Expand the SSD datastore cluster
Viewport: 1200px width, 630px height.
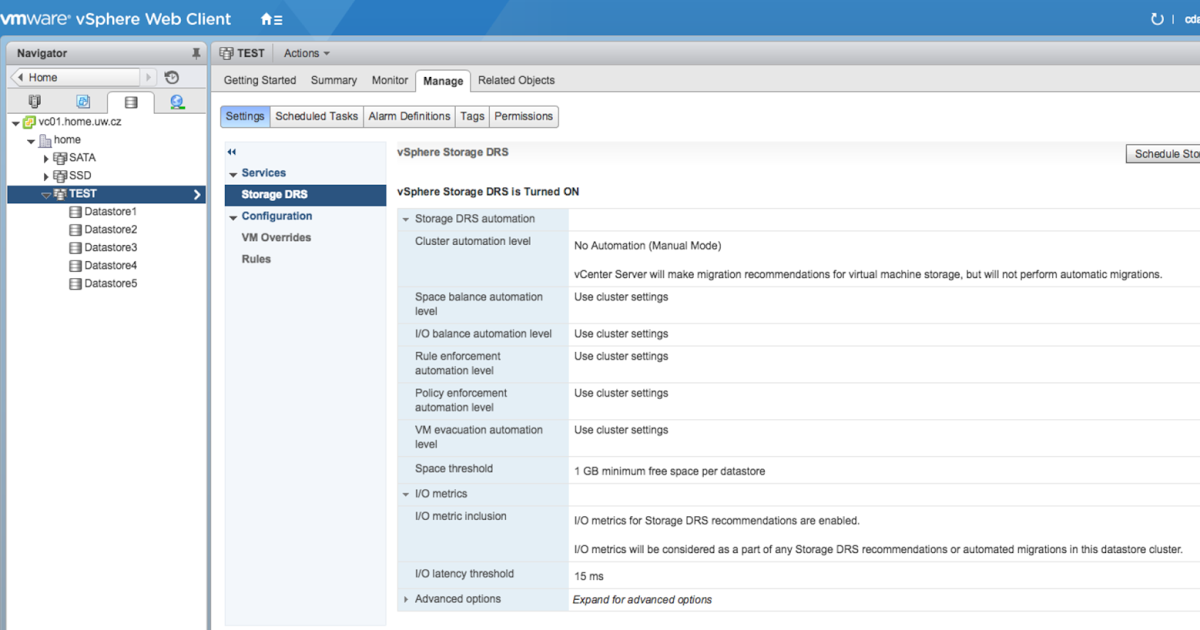coord(46,177)
